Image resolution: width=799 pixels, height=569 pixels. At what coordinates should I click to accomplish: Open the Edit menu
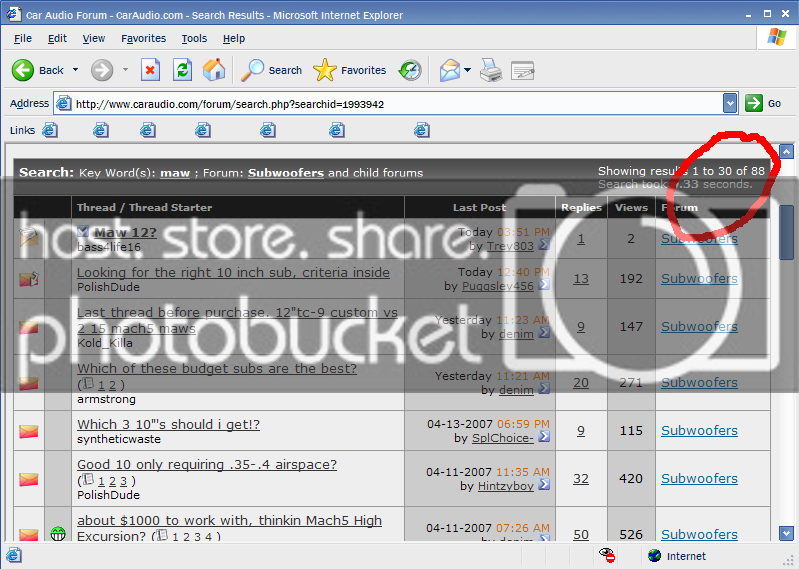tap(57, 38)
